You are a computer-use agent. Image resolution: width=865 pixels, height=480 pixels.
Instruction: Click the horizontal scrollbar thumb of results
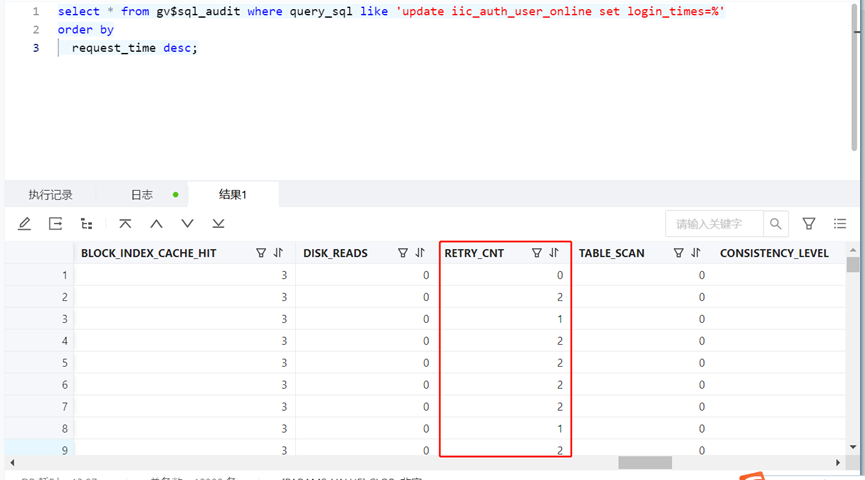(645, 462)
